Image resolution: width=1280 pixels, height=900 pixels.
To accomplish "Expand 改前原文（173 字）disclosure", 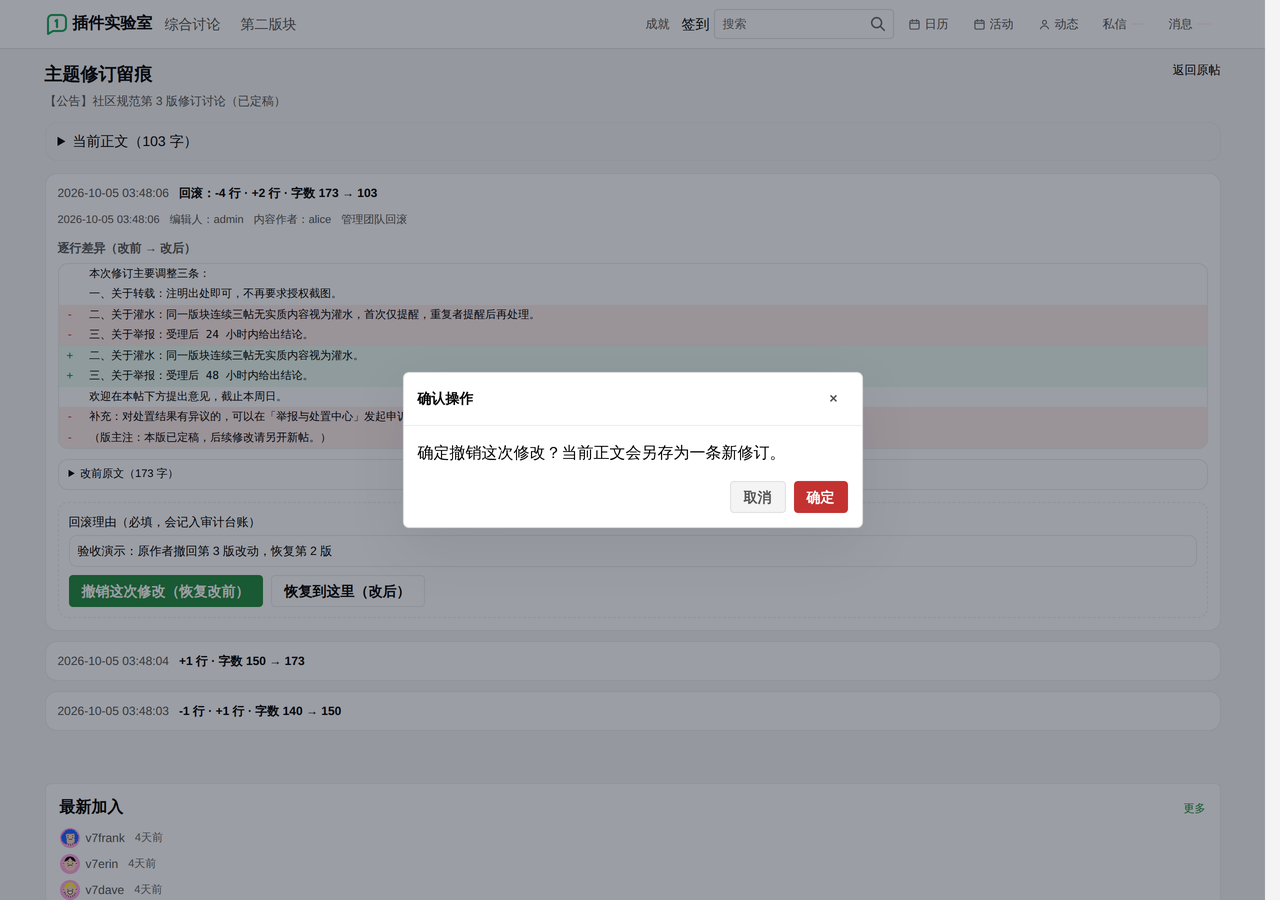I will pyautogui.click(x=632, y=474).
